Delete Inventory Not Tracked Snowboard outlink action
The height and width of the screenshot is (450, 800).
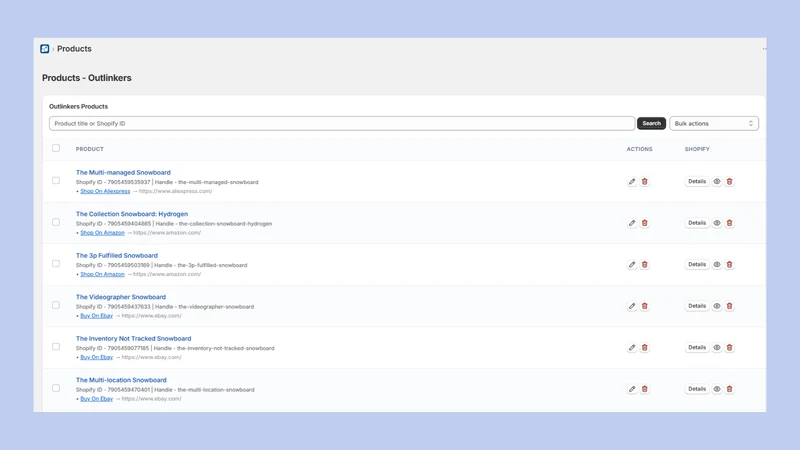[644, 347]
